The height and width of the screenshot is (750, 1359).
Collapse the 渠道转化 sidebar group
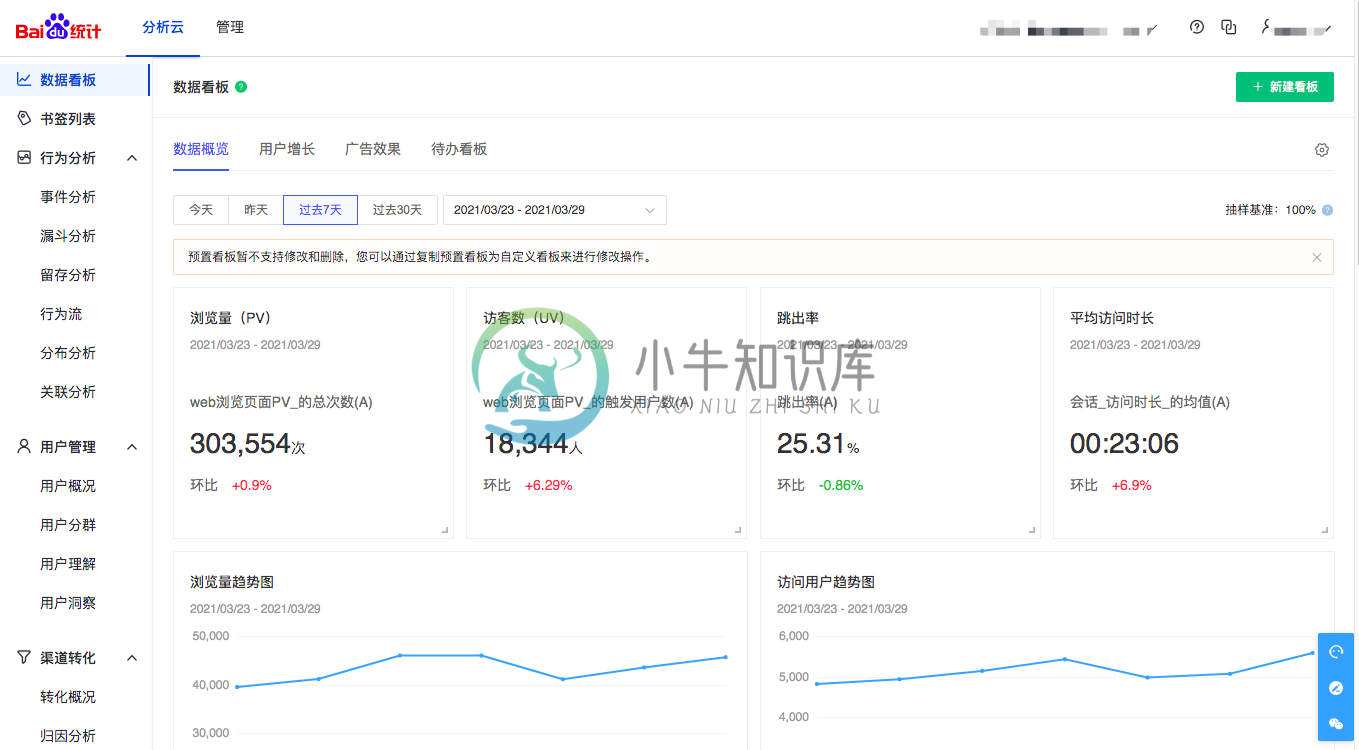pos(132,658)
